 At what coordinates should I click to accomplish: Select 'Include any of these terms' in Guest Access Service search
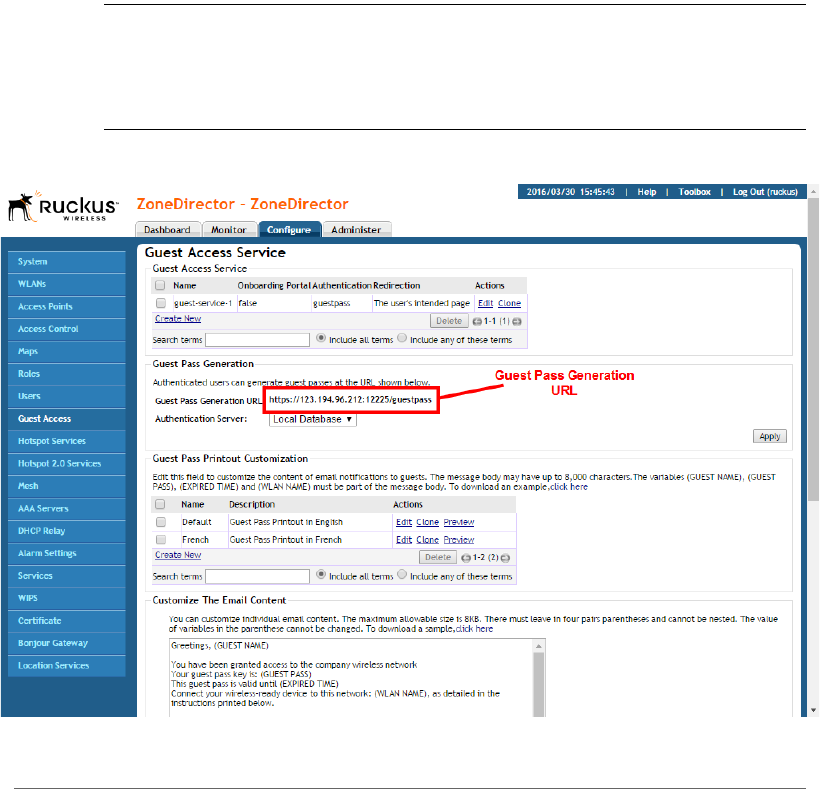coord(402,338)
